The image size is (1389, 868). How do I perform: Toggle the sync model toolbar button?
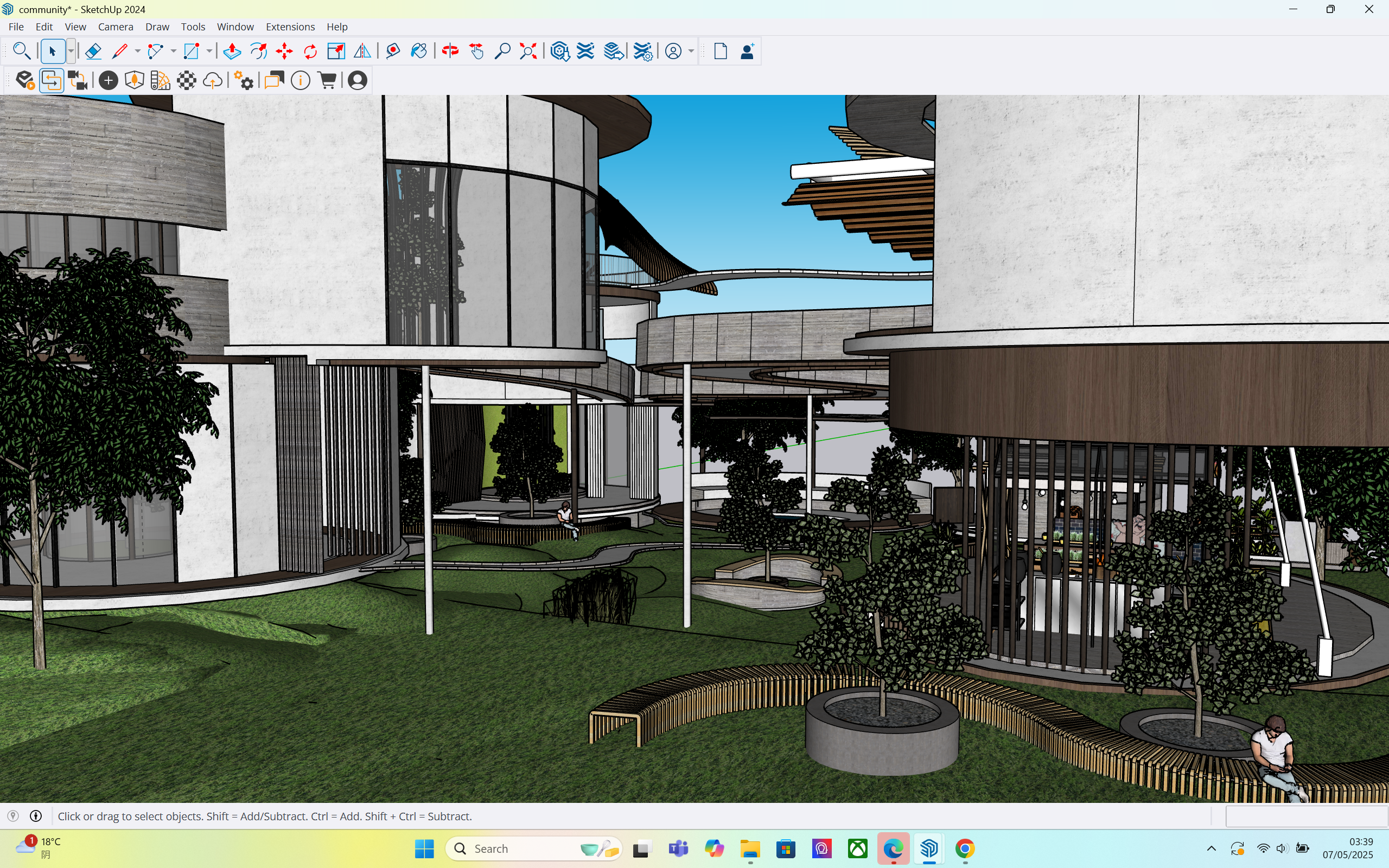(52, 81)
